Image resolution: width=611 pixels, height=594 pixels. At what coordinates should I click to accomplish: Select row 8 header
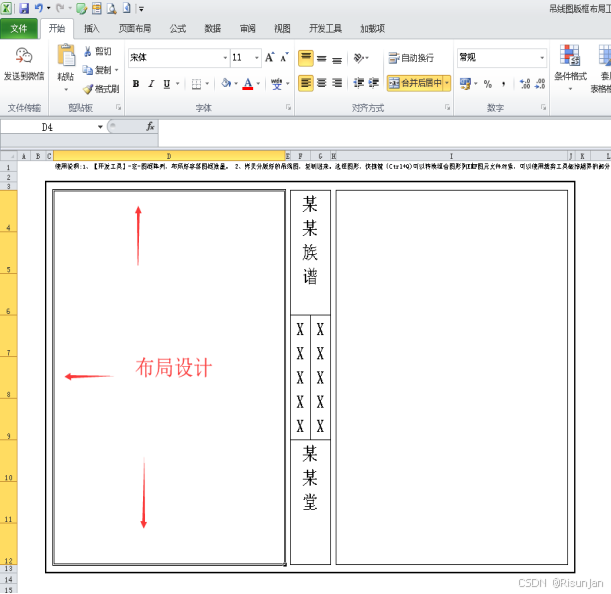[x=9, y=377]
